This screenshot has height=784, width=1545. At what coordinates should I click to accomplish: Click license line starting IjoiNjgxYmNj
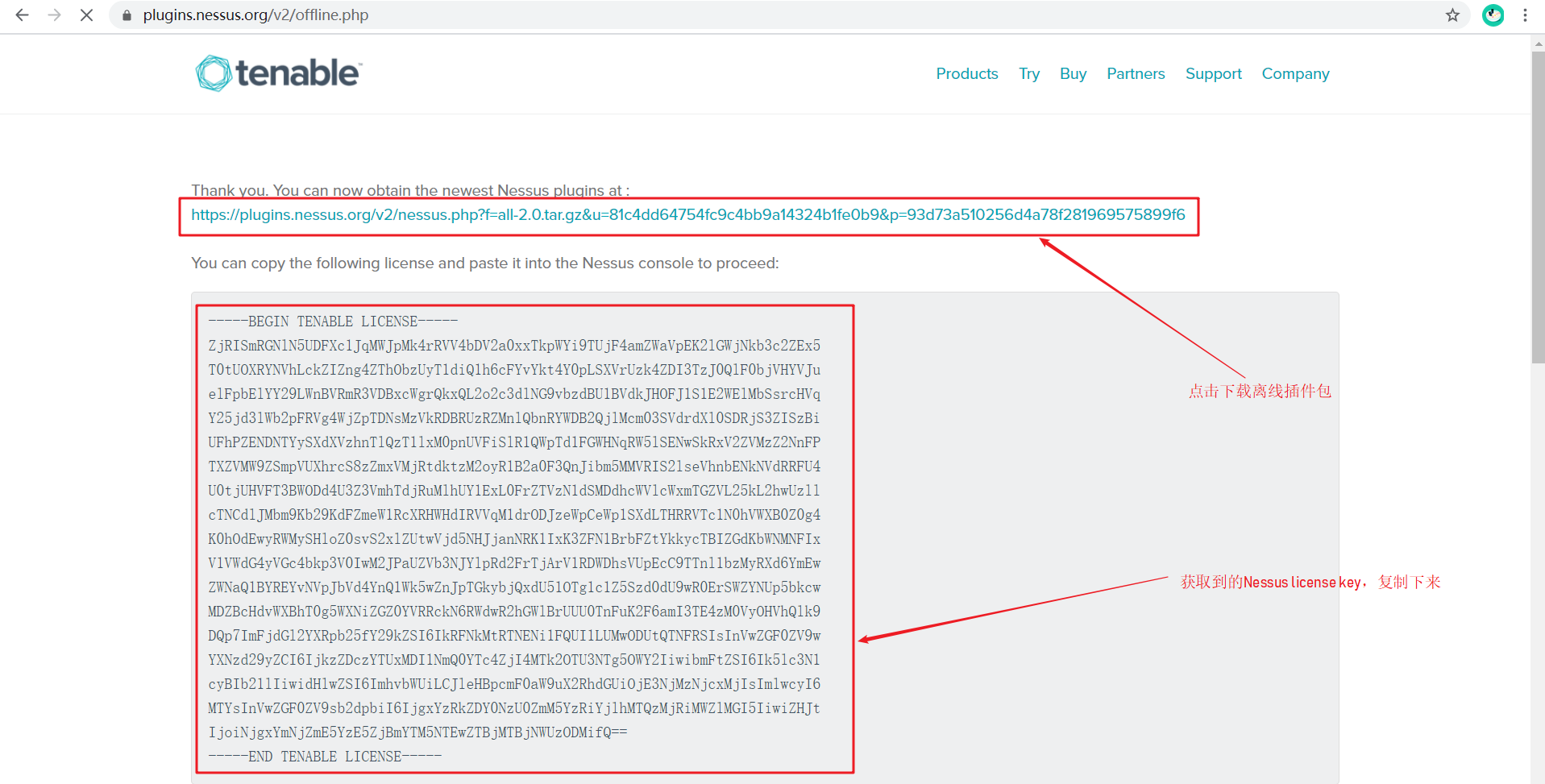(417, 732)
